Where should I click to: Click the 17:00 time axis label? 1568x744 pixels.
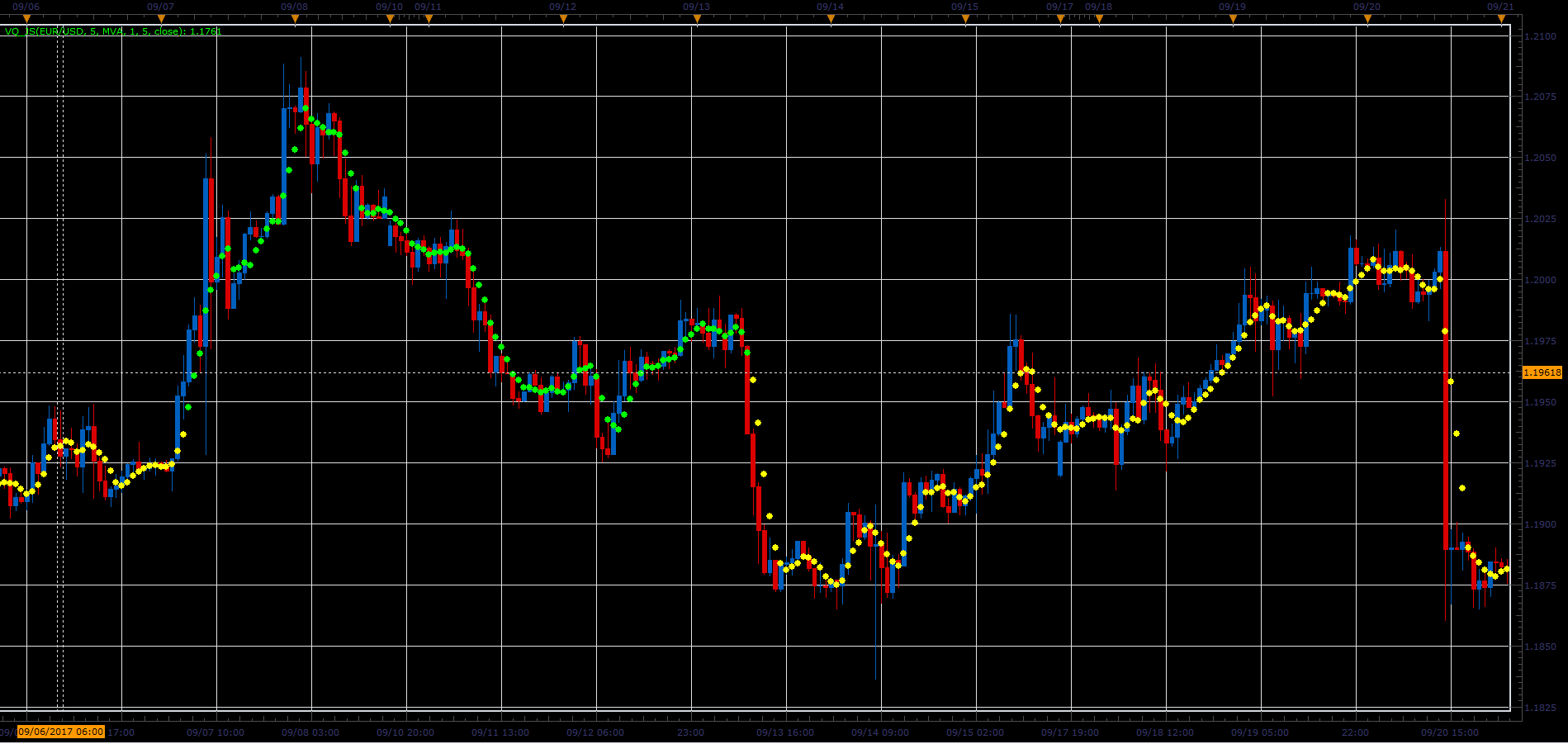point(121,732)
